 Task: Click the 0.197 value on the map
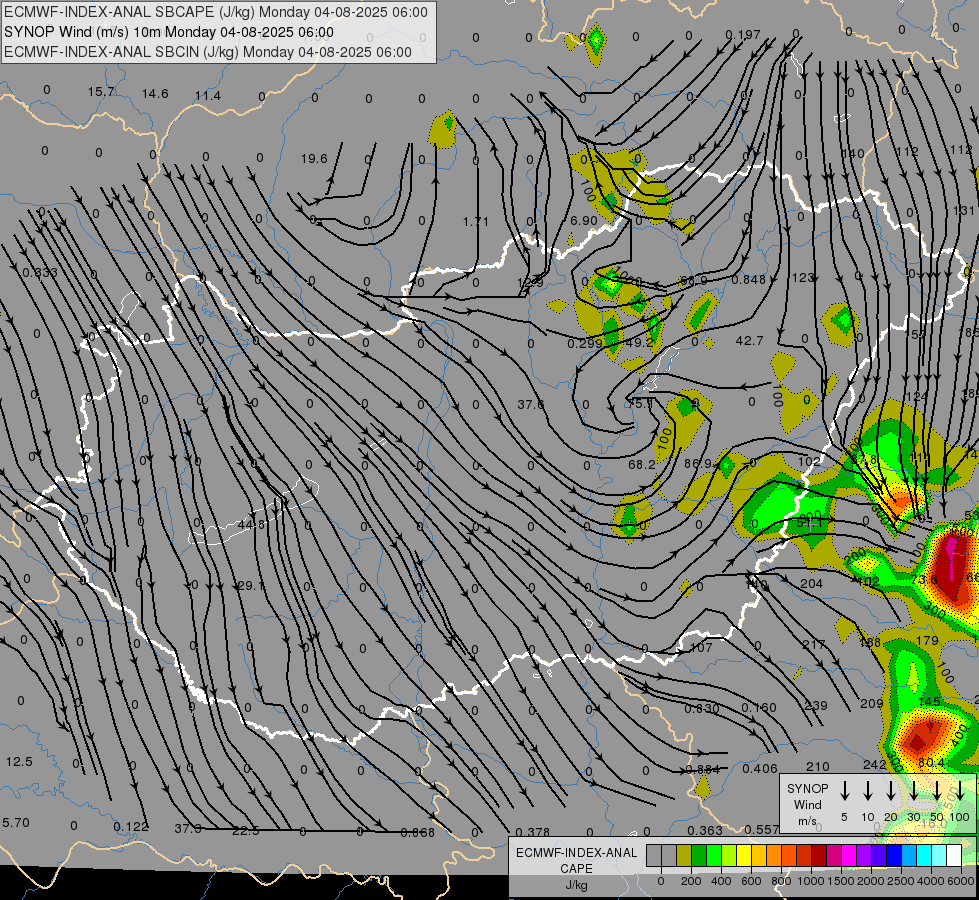tap(743, 35)
